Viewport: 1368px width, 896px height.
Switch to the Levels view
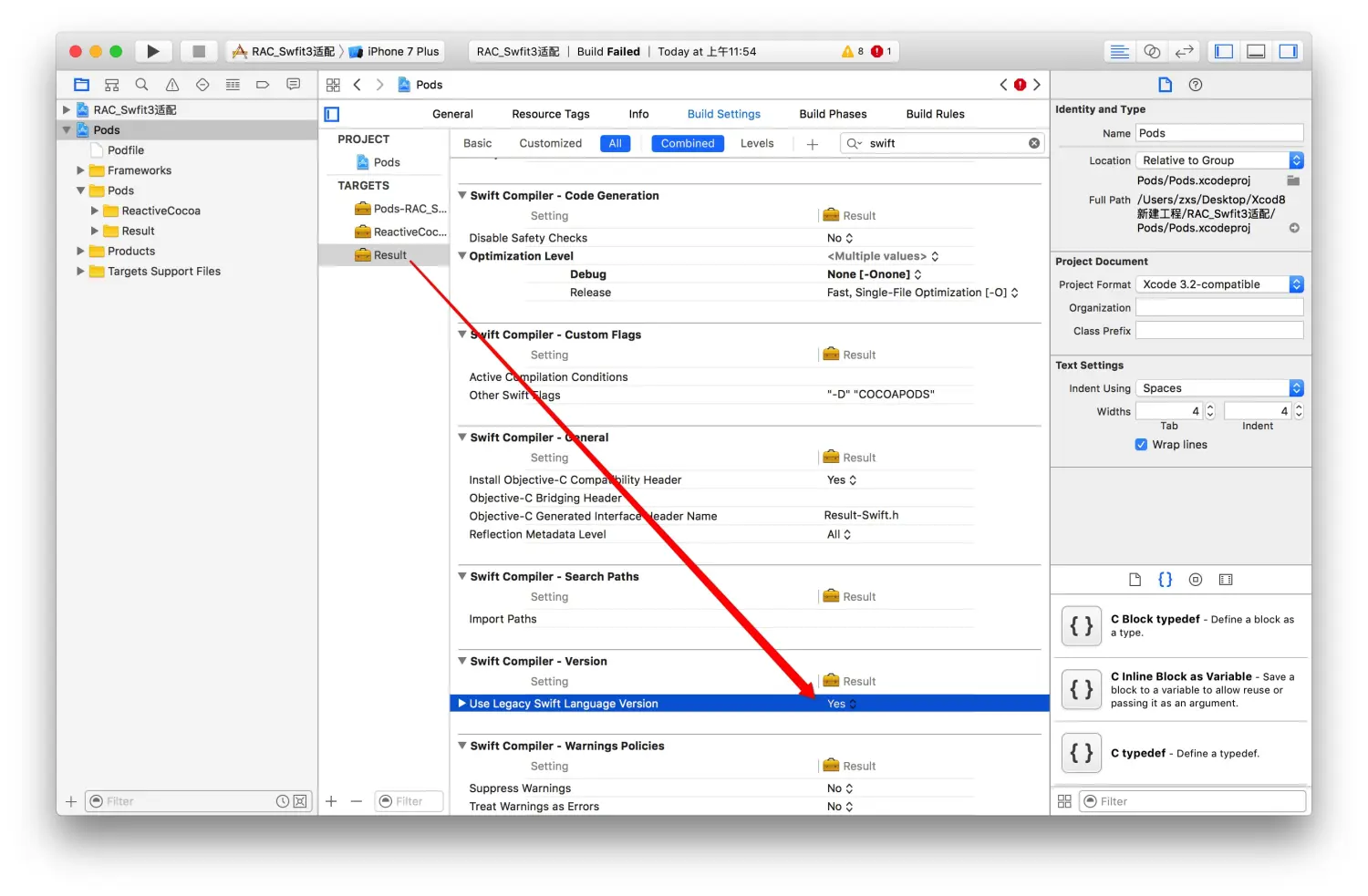coord(757,143)
